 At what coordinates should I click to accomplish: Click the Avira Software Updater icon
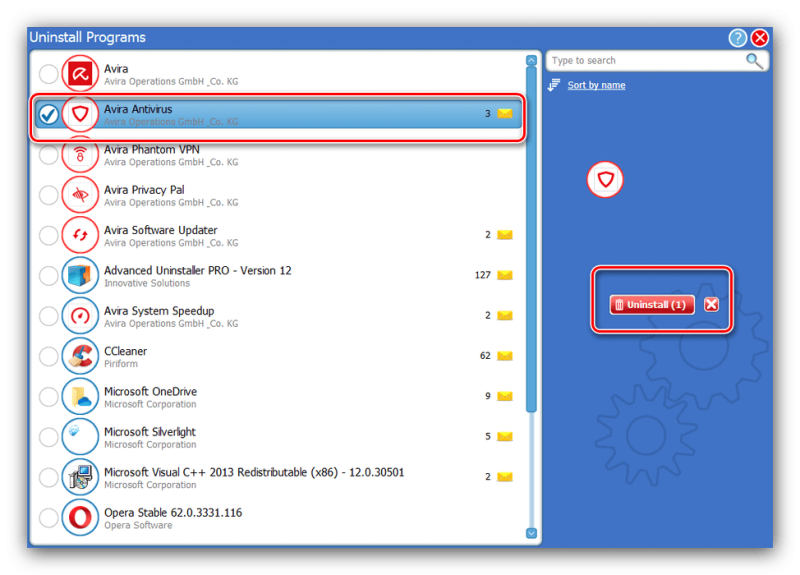point(80,235)
